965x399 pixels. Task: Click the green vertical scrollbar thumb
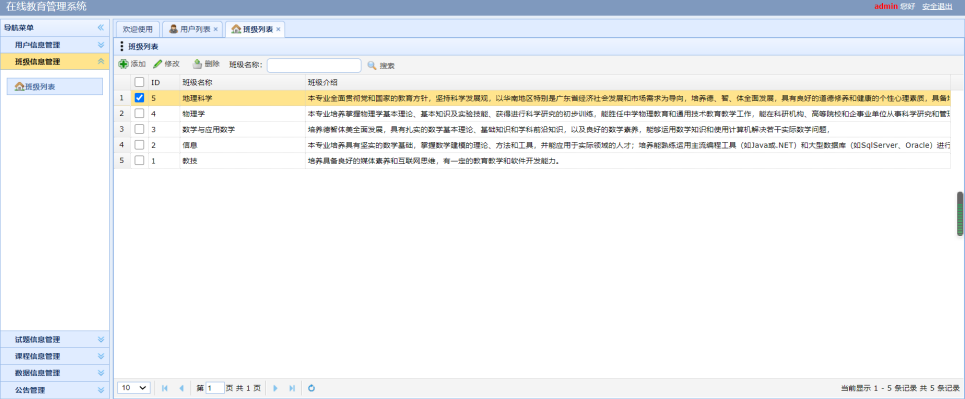coord(959,214)
